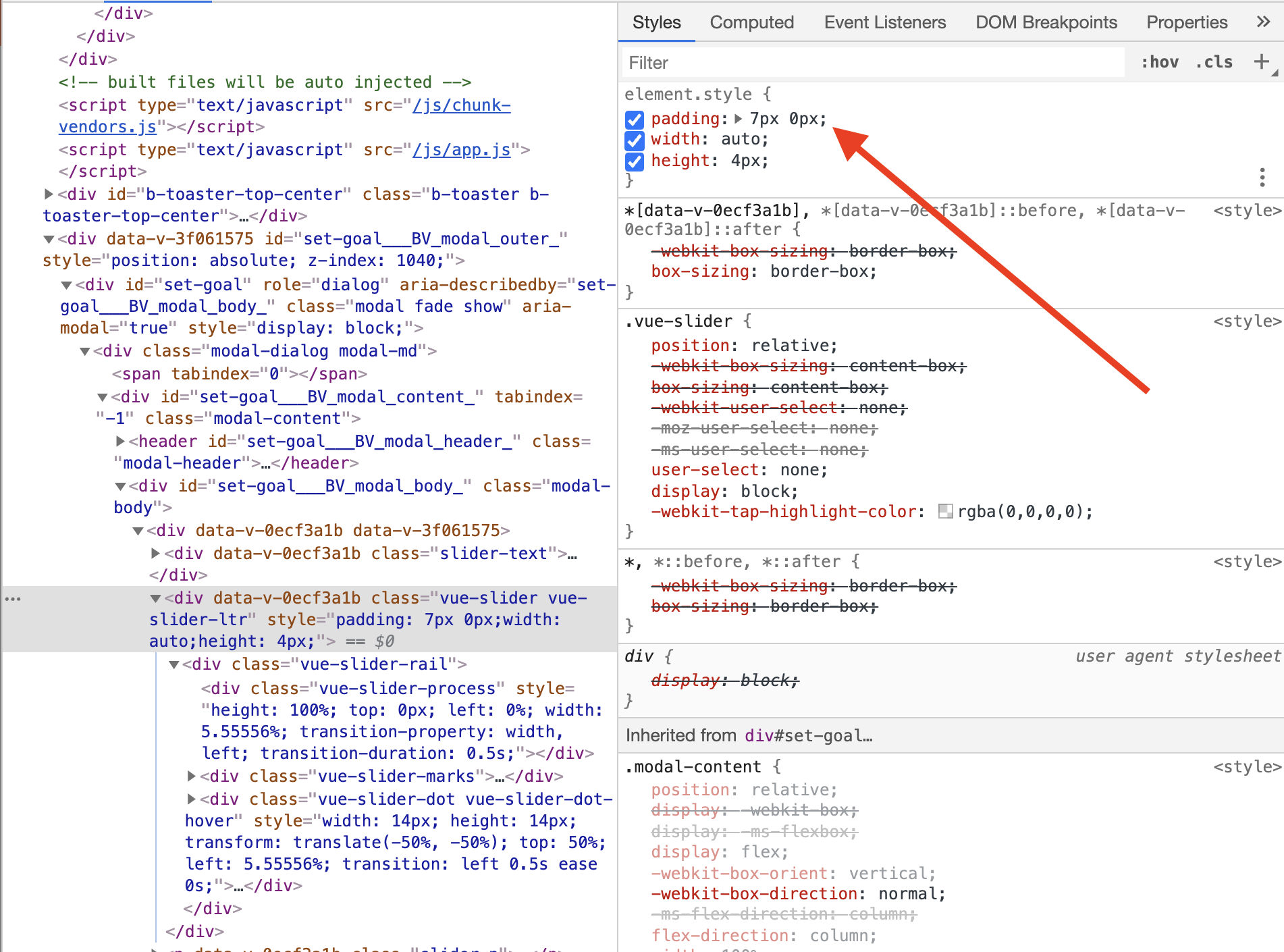Image resolution: width=1284 pixels, height=952 pixels.
Task: Switch to Computed tab
Action: click(x=751, y=22)
